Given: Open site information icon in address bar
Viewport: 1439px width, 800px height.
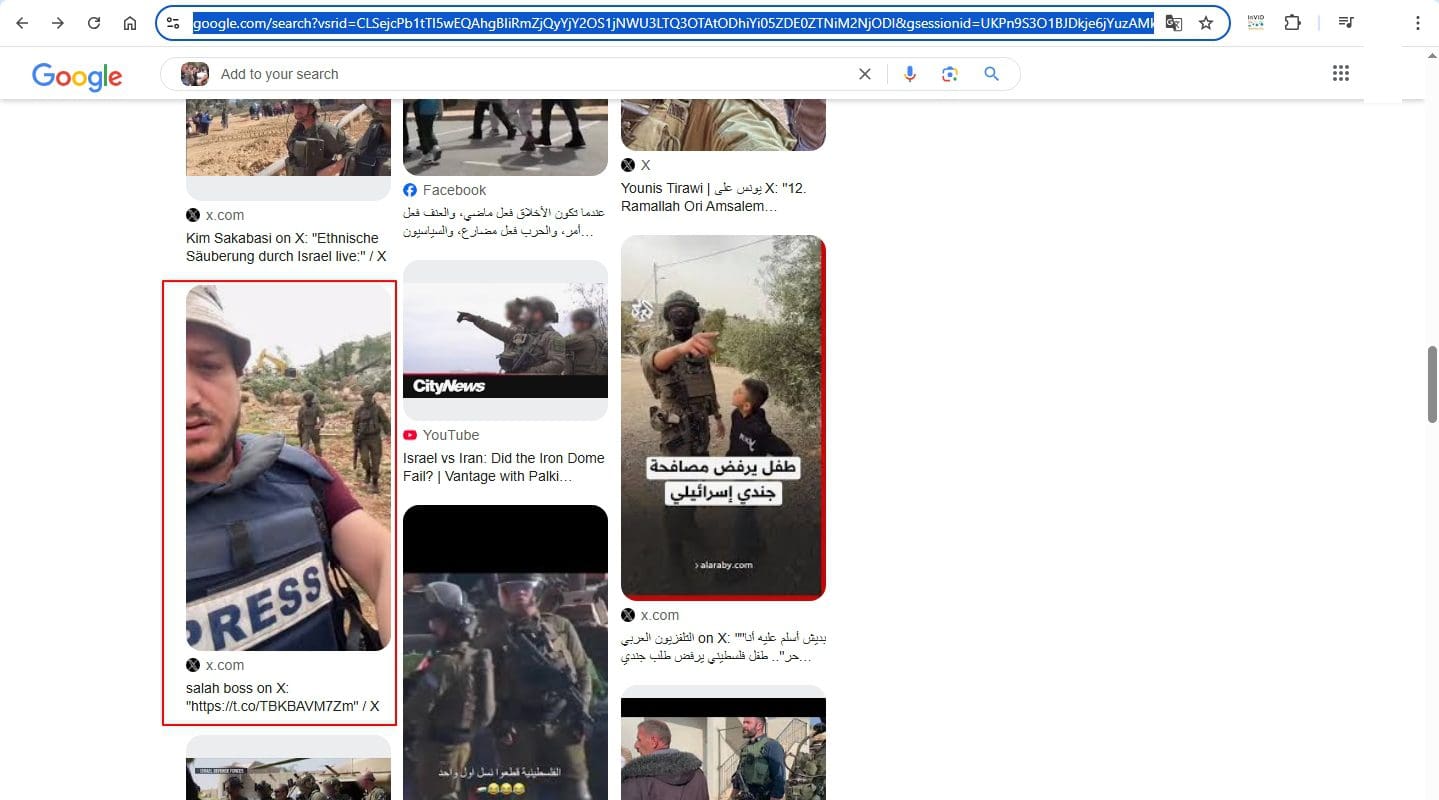Looking at the screenshot, I should pos(173,23).
